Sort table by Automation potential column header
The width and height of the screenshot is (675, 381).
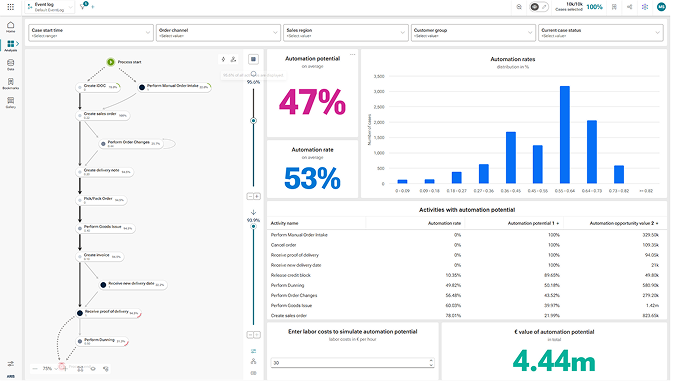[532, 223]
